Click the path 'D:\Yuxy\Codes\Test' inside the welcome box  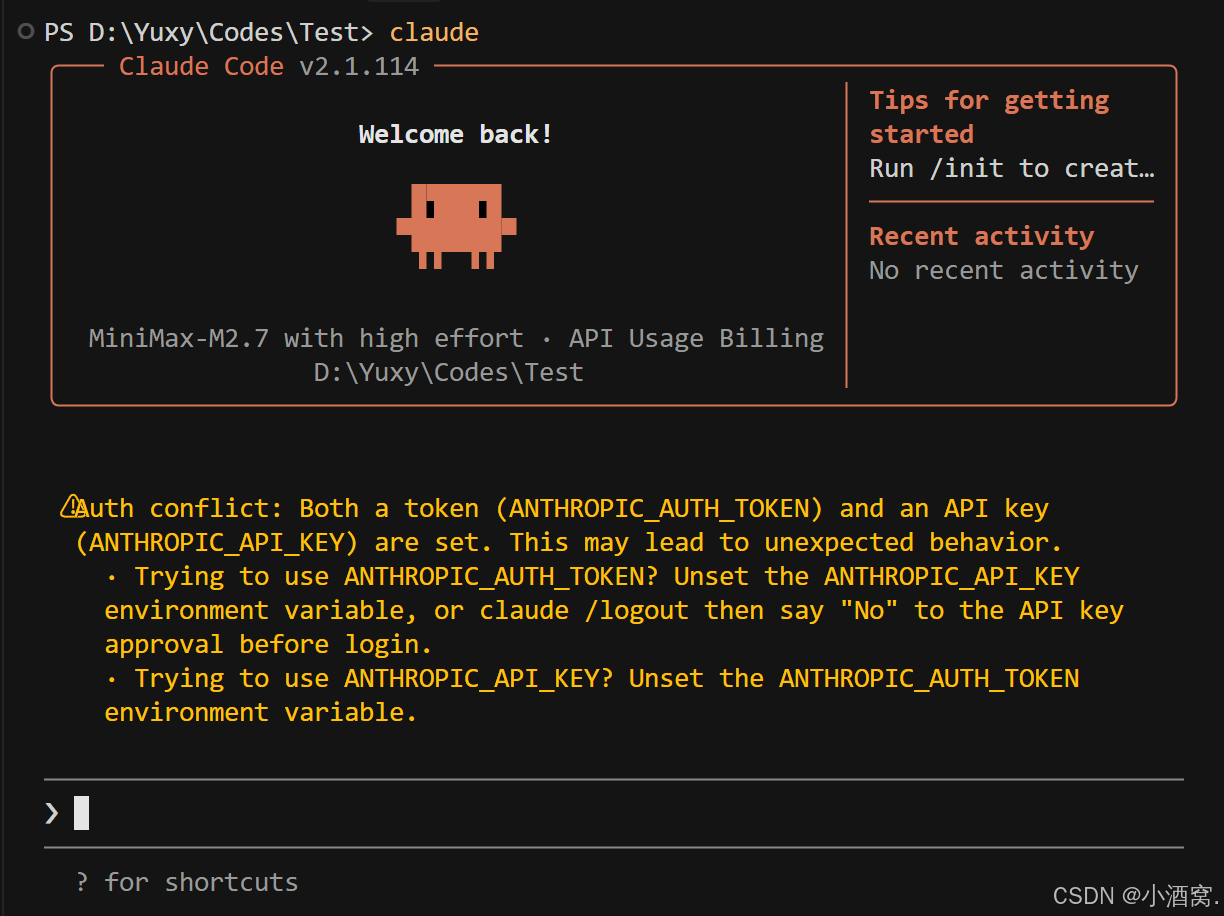[449, 373]
